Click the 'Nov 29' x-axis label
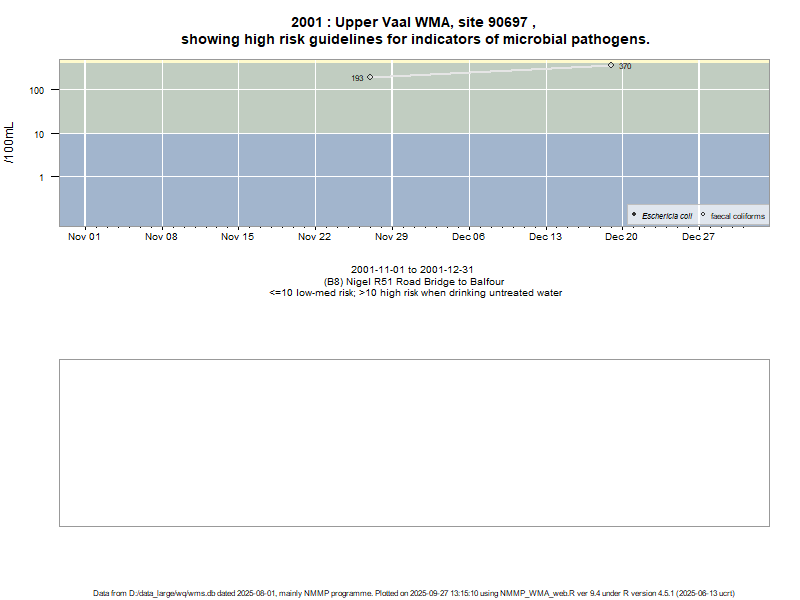This screenshot has width=800, height=600. [x=391, y=237]
